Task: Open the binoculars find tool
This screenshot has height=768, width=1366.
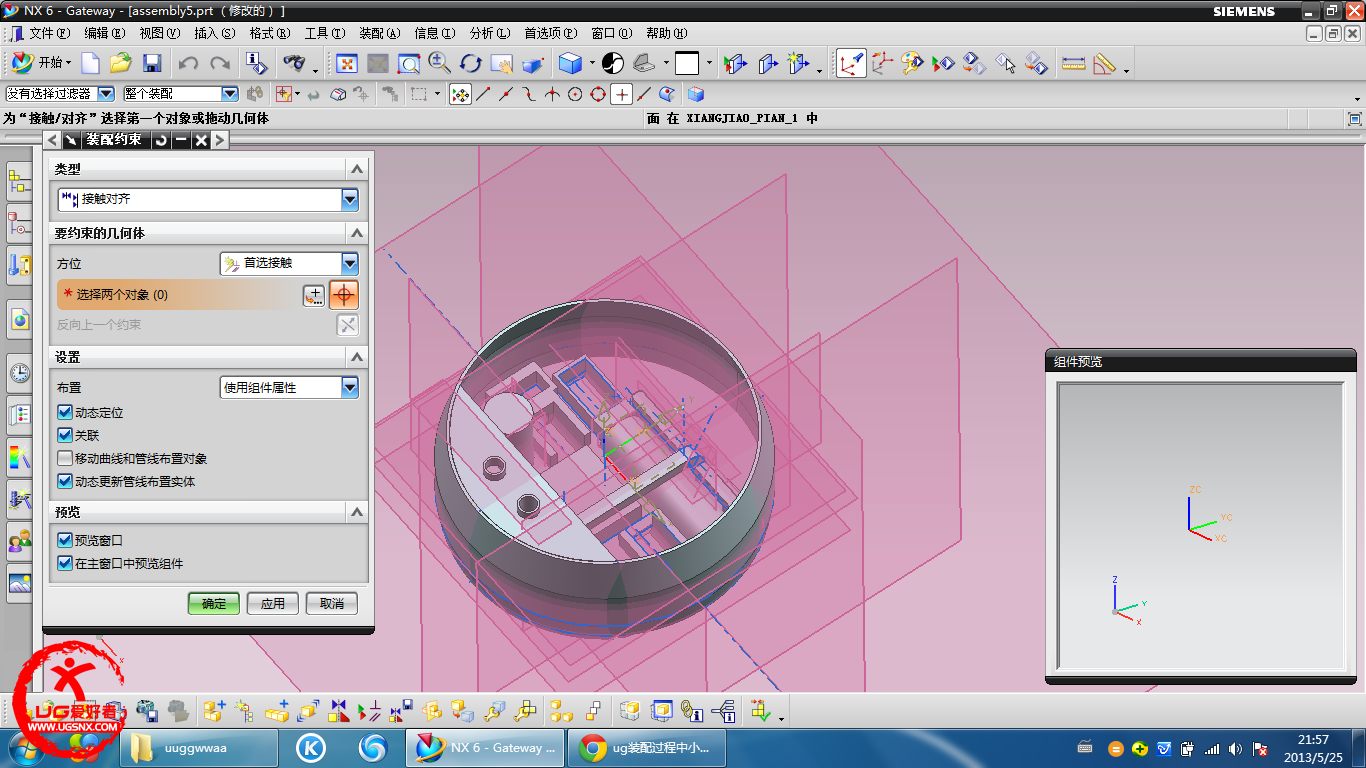Action: (x=294, y=63)
